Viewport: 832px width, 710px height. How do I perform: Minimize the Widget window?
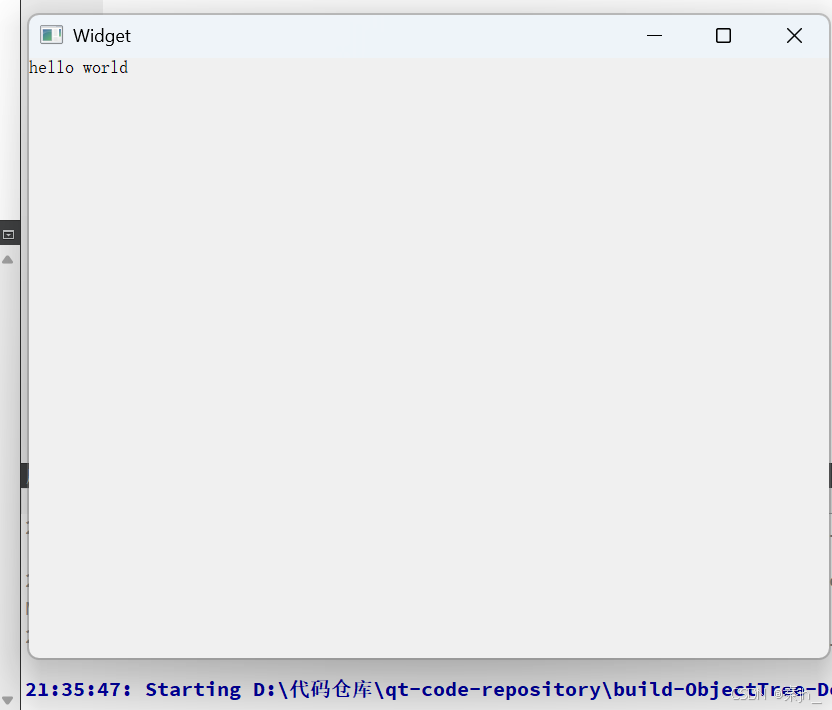[654, 36]
